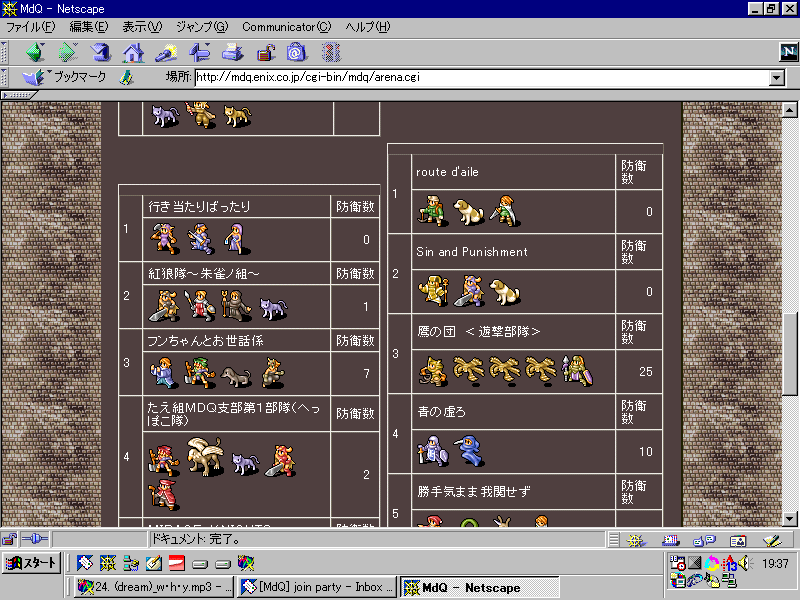
Task: Click the Reload page icon
Action: 101,52
